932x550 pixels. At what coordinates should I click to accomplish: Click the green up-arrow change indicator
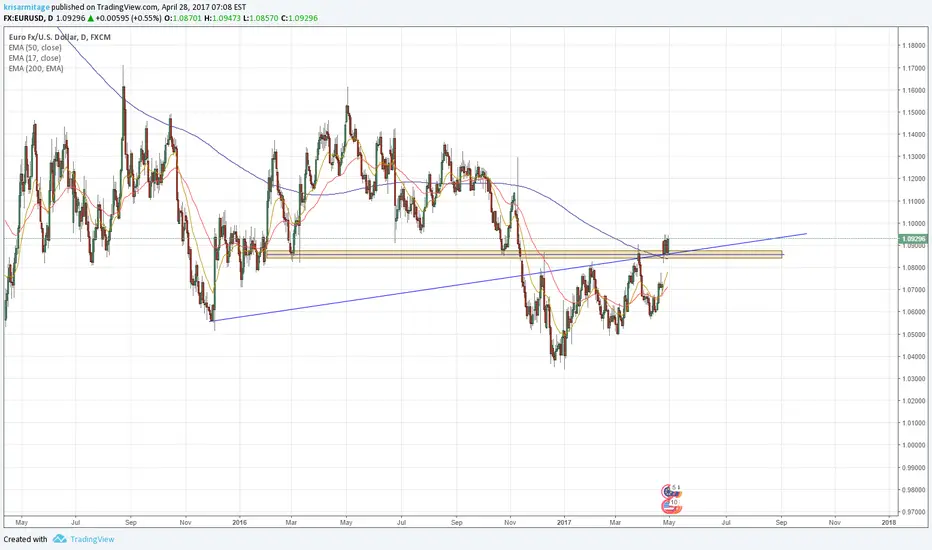pos(90,18)
